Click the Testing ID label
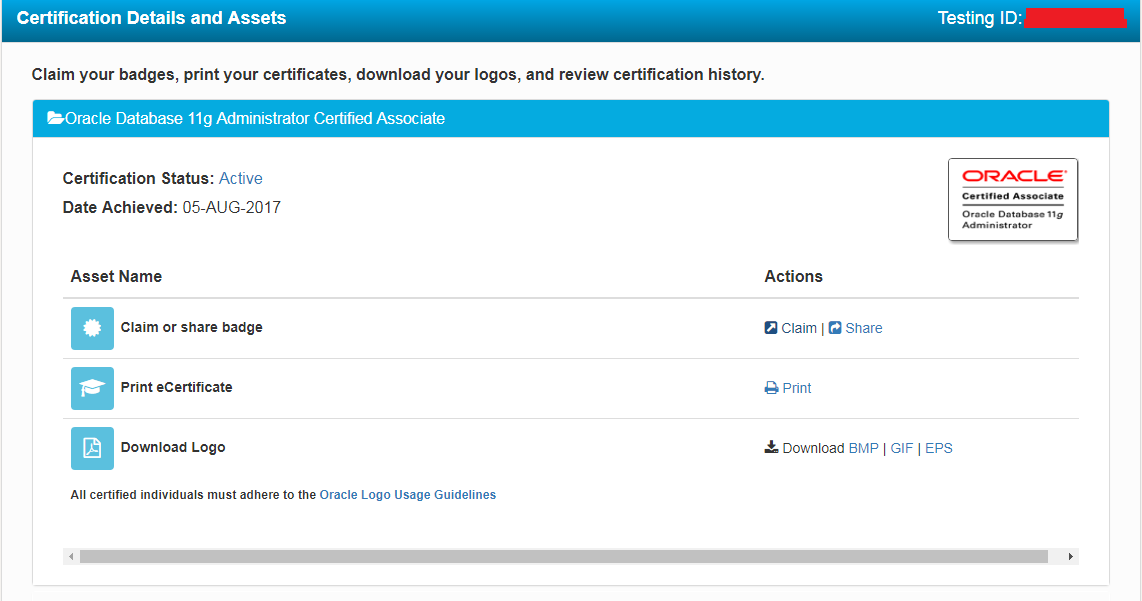1142x601 pixels. tap(980, 18)
